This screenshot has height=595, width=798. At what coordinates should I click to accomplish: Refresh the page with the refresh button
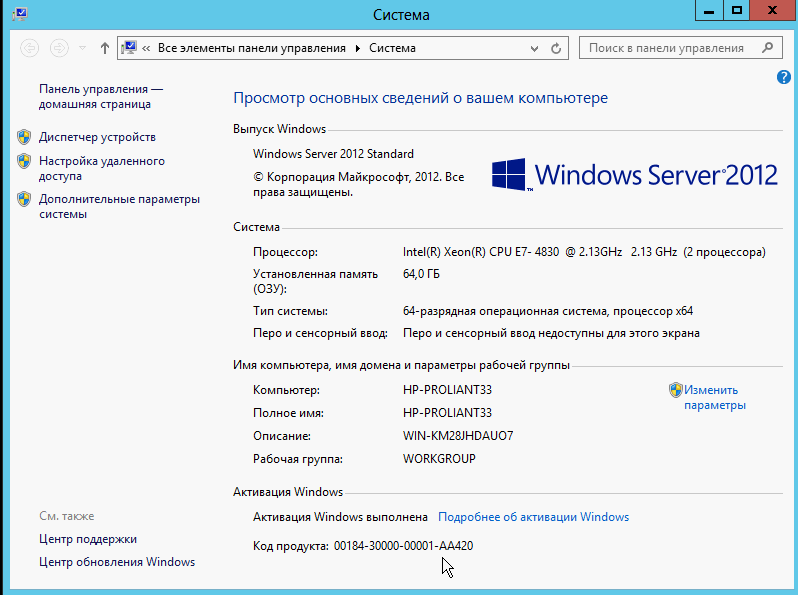(x=556, y=48)
